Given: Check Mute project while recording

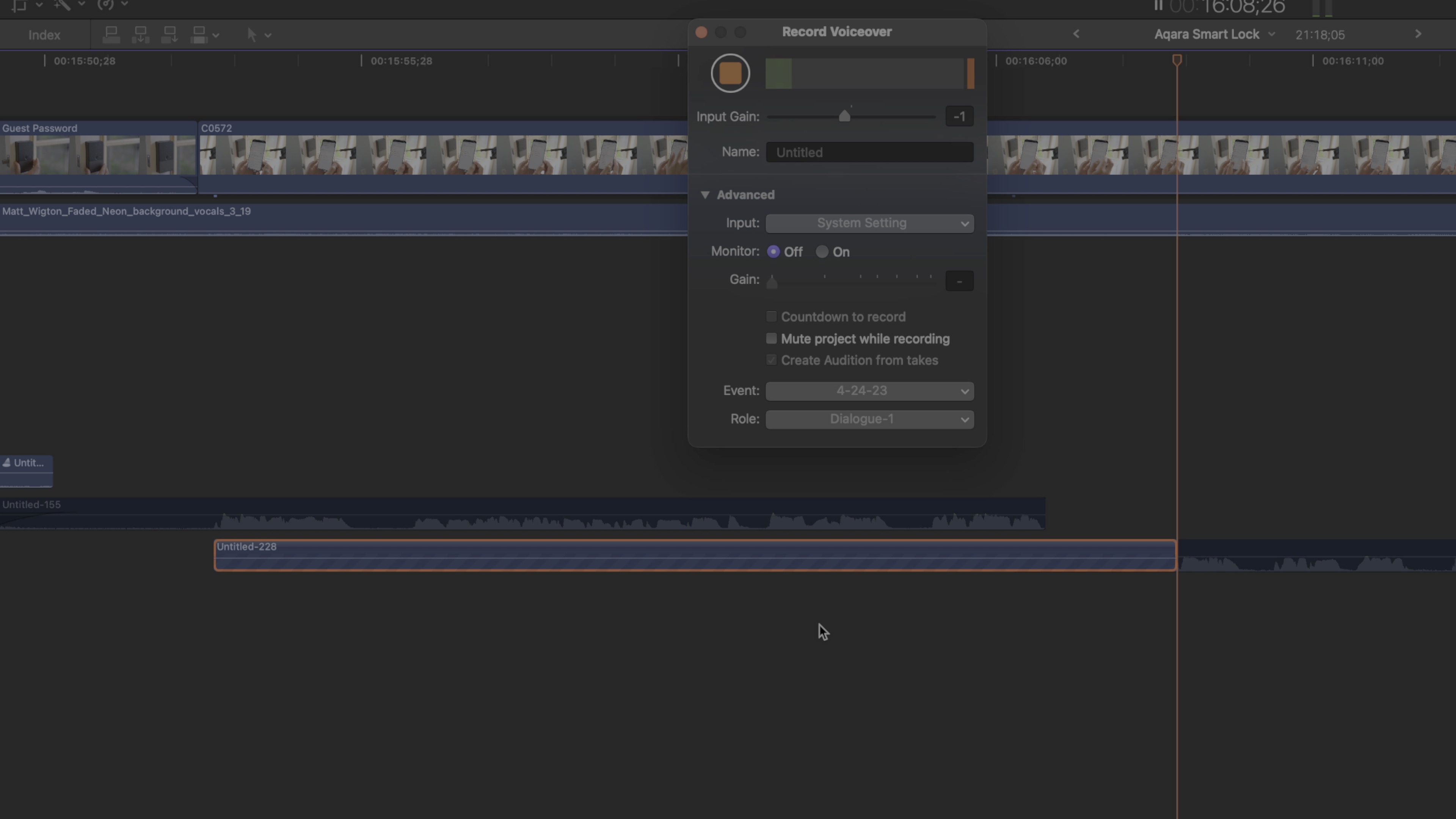Looking at the screenshot, I should (x=771, y=339).
